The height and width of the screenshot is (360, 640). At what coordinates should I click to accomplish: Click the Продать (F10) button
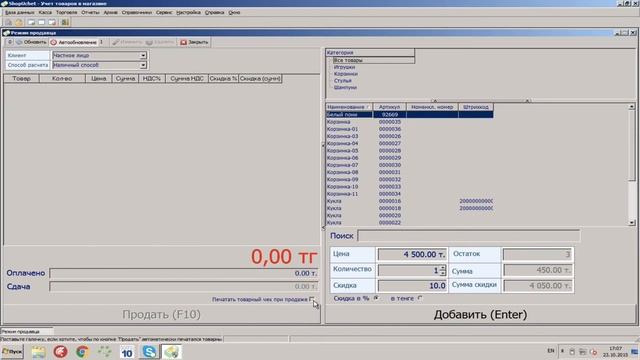(162, 314)
